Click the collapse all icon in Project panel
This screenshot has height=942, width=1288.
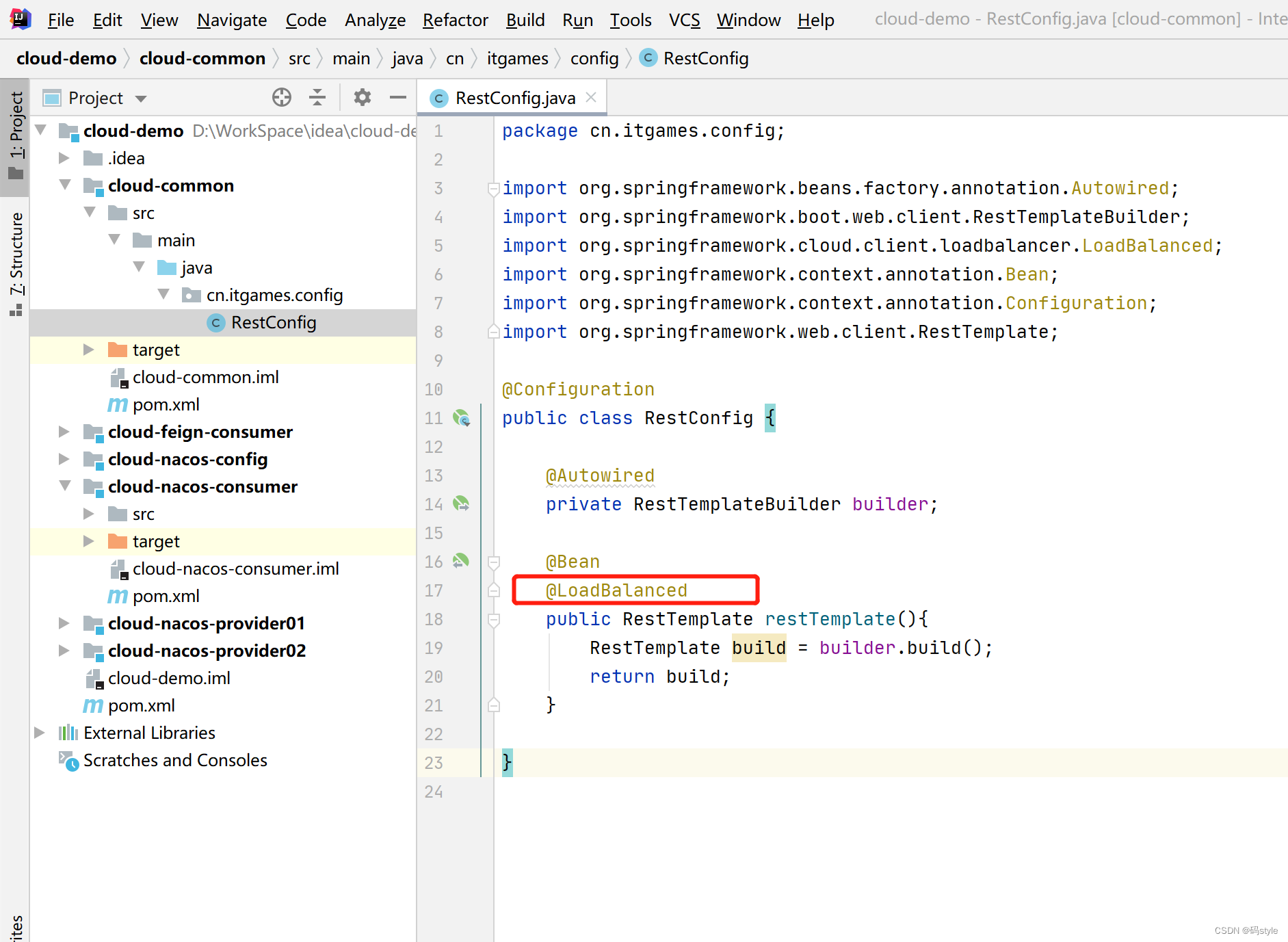coord(317,98)
